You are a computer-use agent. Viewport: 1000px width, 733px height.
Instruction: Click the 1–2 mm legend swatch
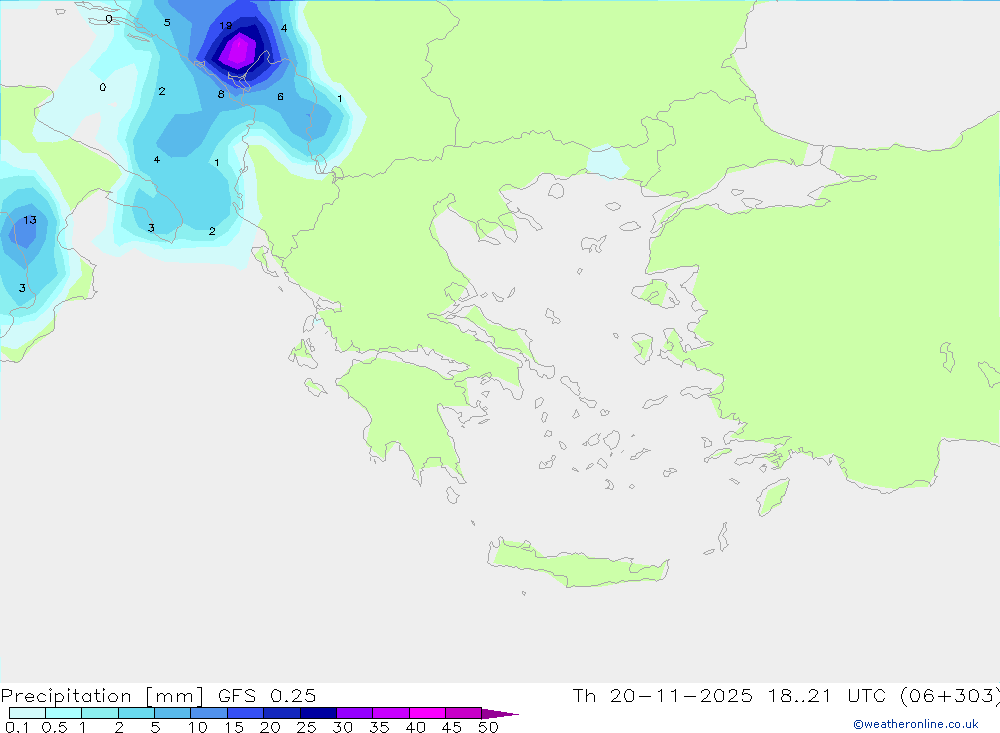click(100, 713)
